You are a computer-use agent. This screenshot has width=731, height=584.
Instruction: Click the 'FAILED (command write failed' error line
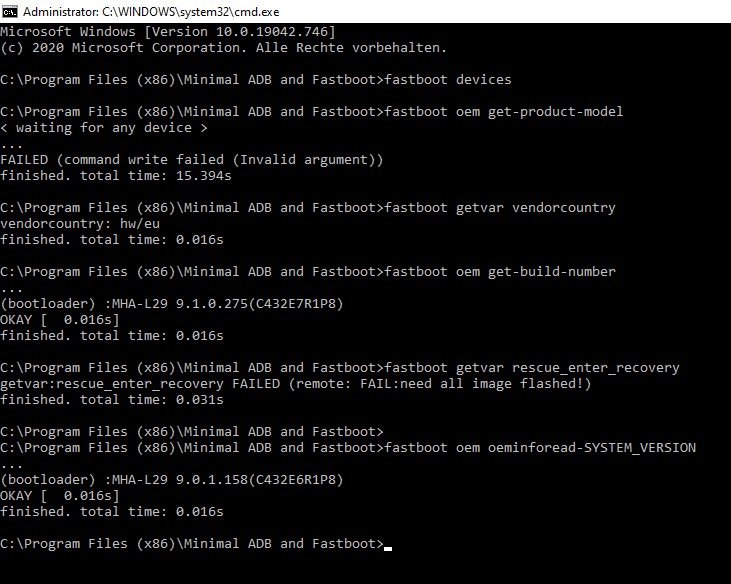192,160
